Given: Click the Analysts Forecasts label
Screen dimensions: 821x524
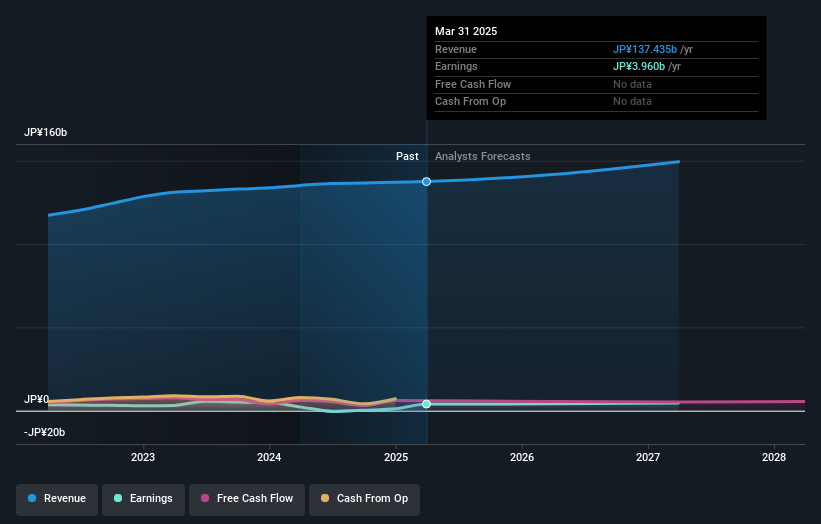Looking at the screenshot, I should [x=483, y=157].
